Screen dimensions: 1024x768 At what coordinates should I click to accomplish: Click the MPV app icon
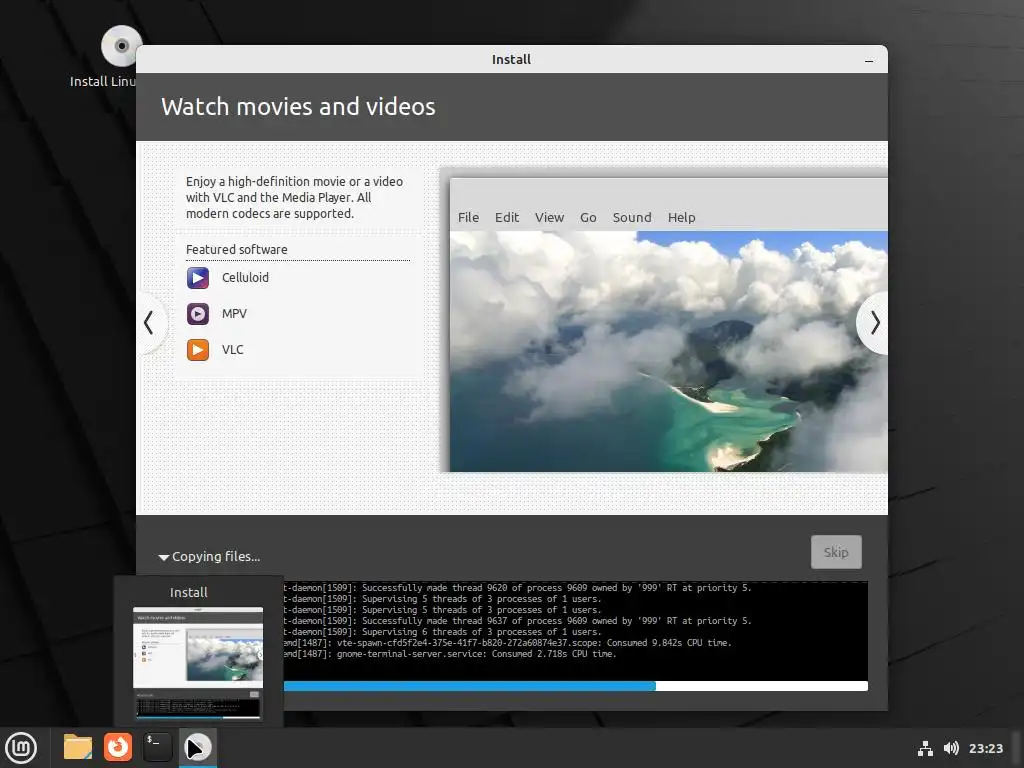tap(198, 314)
